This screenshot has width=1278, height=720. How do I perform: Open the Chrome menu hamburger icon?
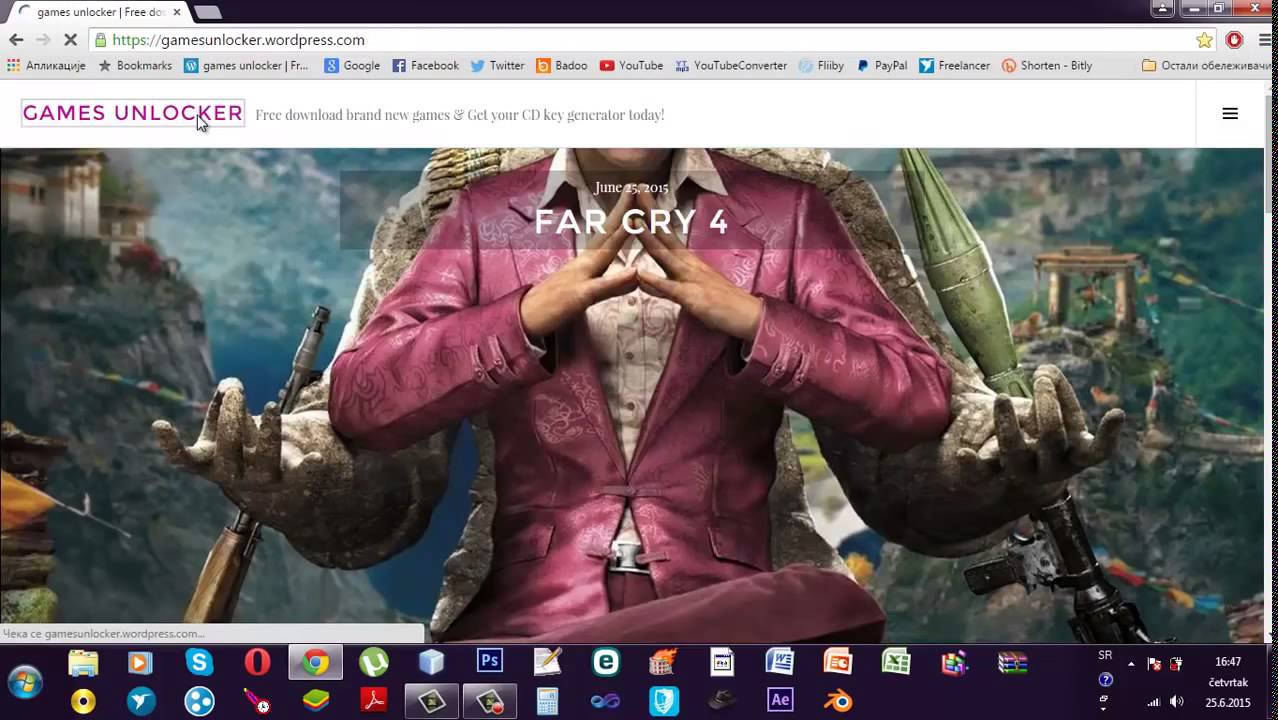tap(1263, 40)
